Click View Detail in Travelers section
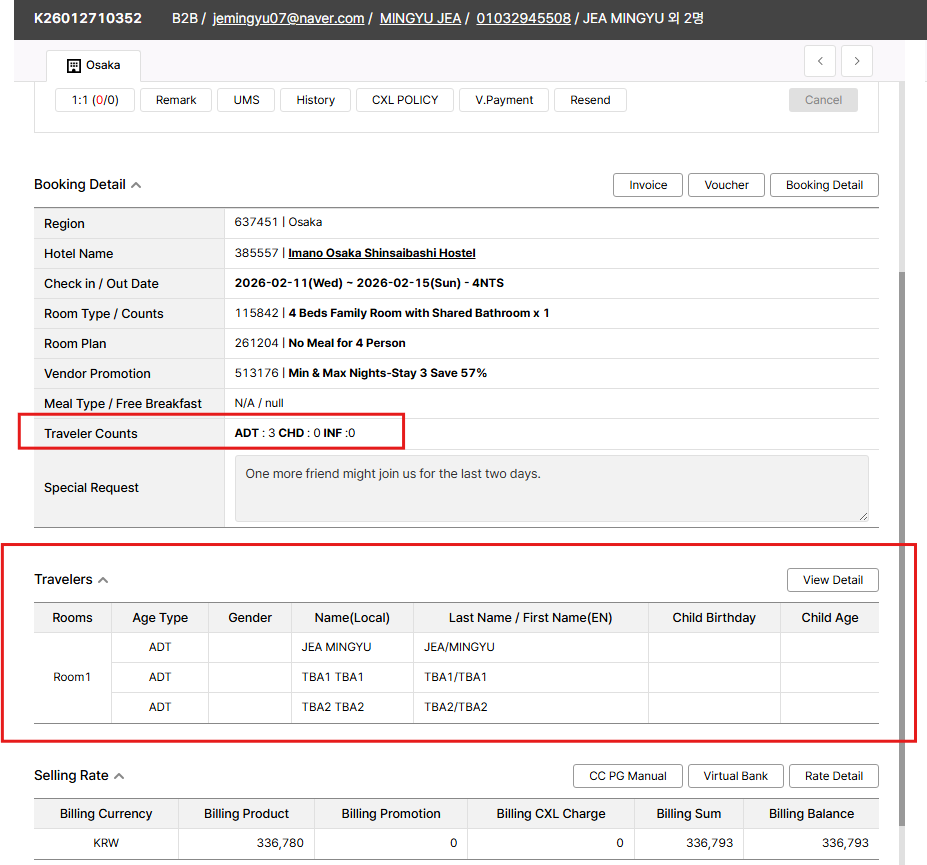The width and height of the screenshot is (927, 865). click(832, 580)
